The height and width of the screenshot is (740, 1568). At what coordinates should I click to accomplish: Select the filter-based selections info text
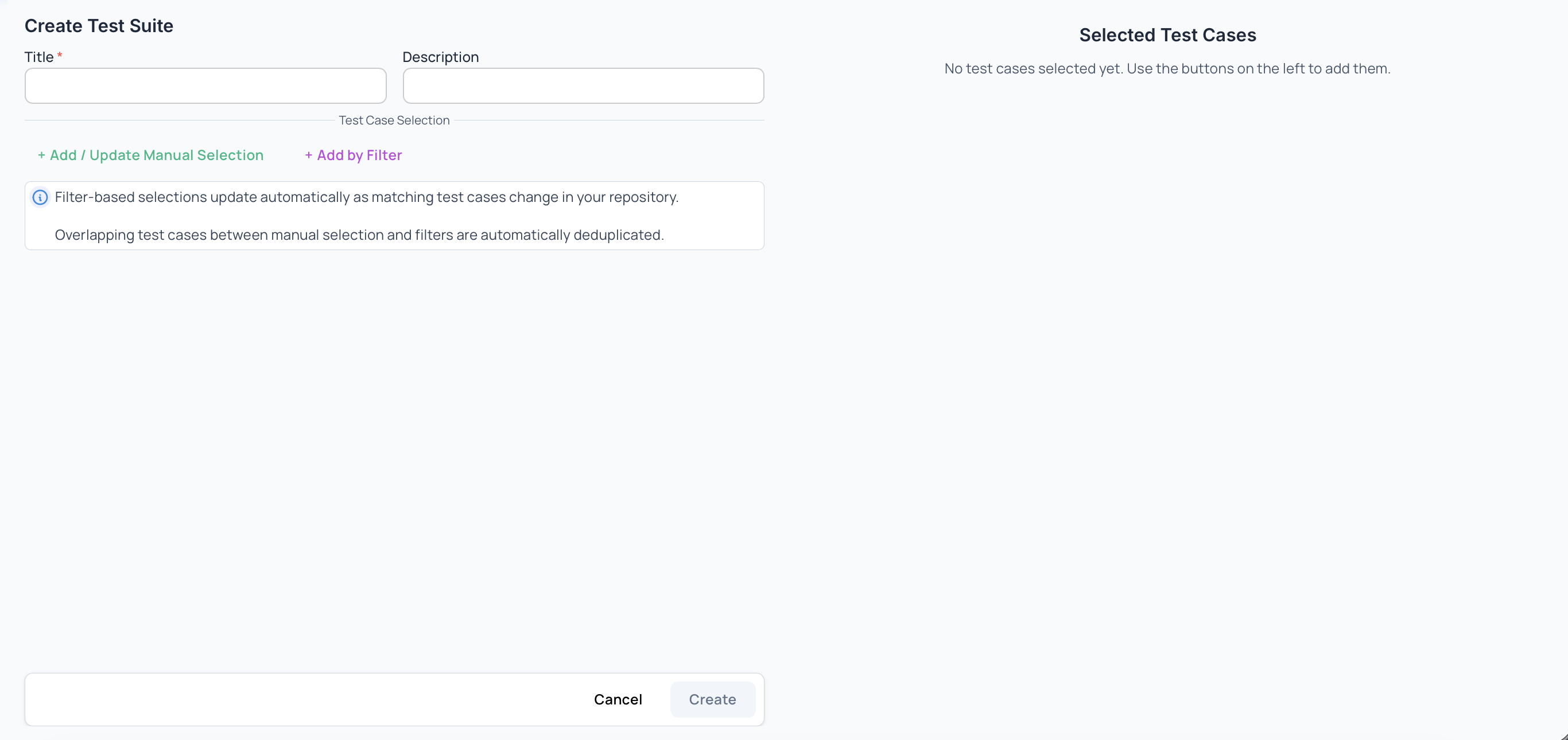point(366,197)
